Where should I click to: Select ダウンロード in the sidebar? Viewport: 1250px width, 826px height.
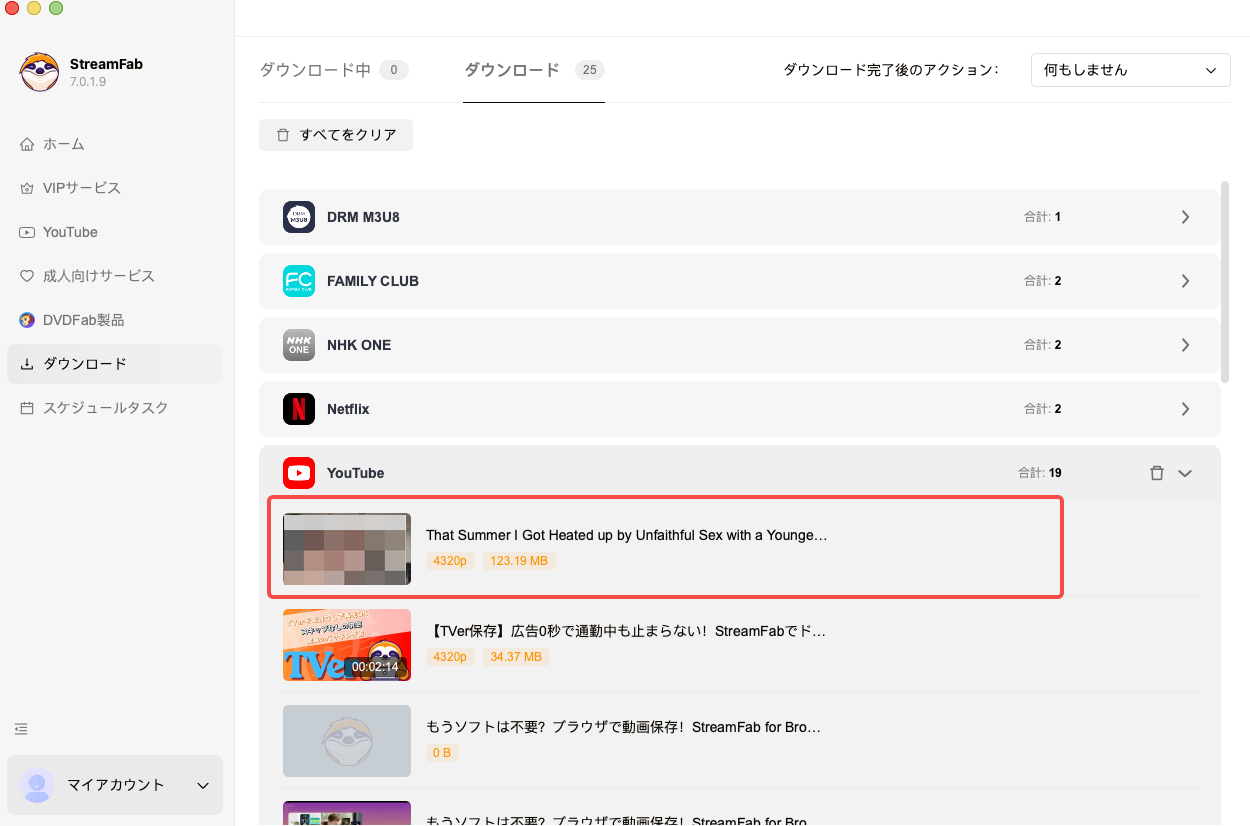click(x=115, y=364)
